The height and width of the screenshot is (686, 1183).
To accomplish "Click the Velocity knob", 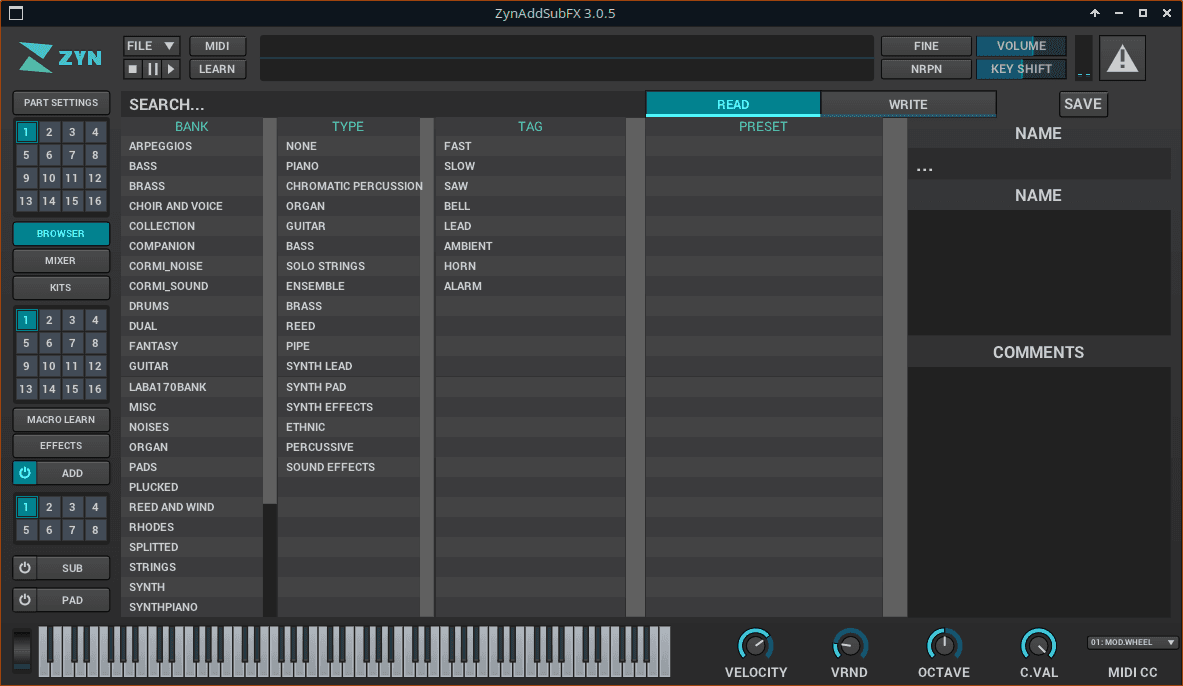I will [755, 644].
